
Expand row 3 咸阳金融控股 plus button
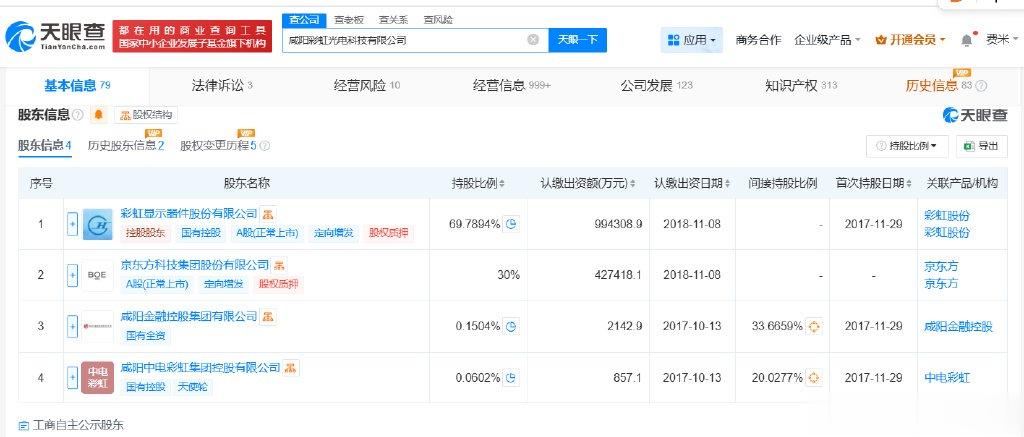pos(72,326)
